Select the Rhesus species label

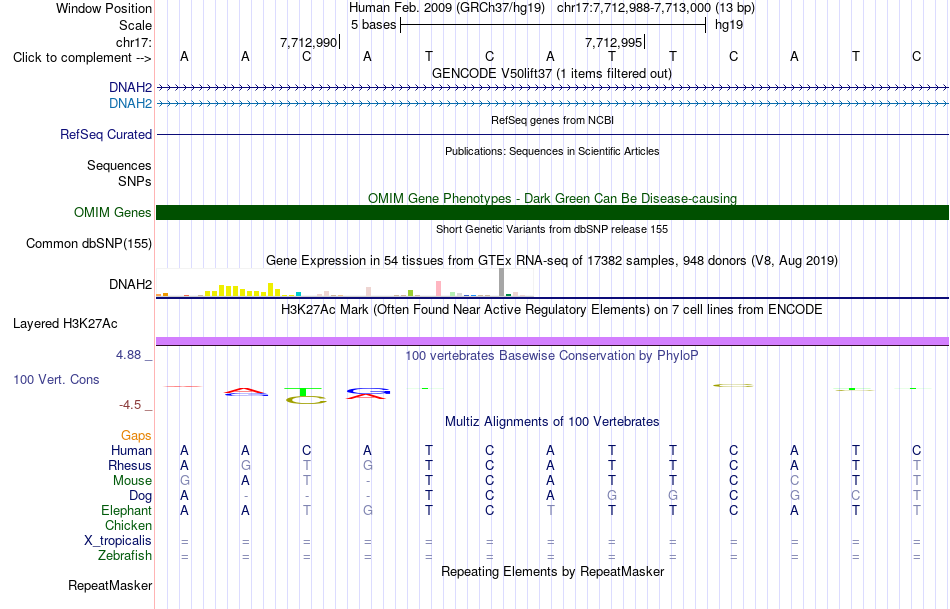pyautogui.click(x=130, y=465)
